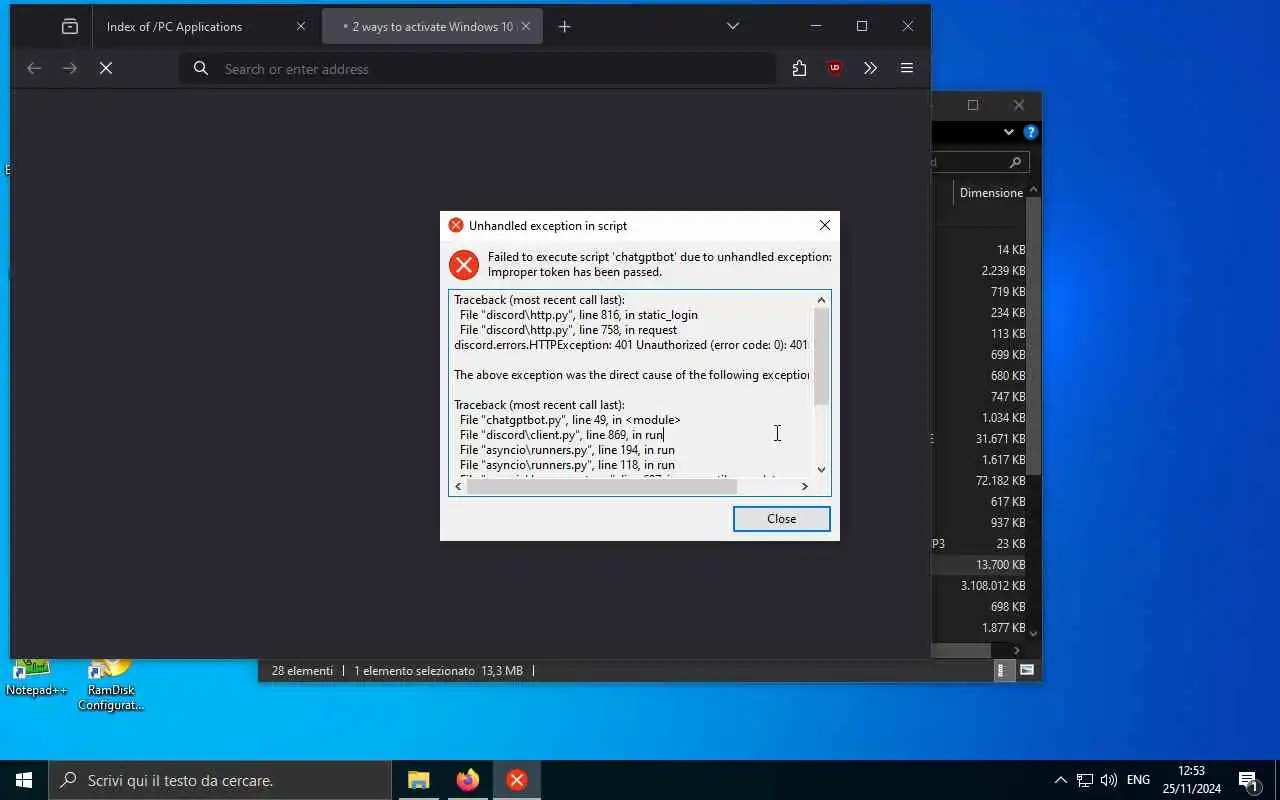The width and height of the screenshot is (1280, 800).
Task: Select the file row sized 3.108.012 KB
Action: (979, 586)
